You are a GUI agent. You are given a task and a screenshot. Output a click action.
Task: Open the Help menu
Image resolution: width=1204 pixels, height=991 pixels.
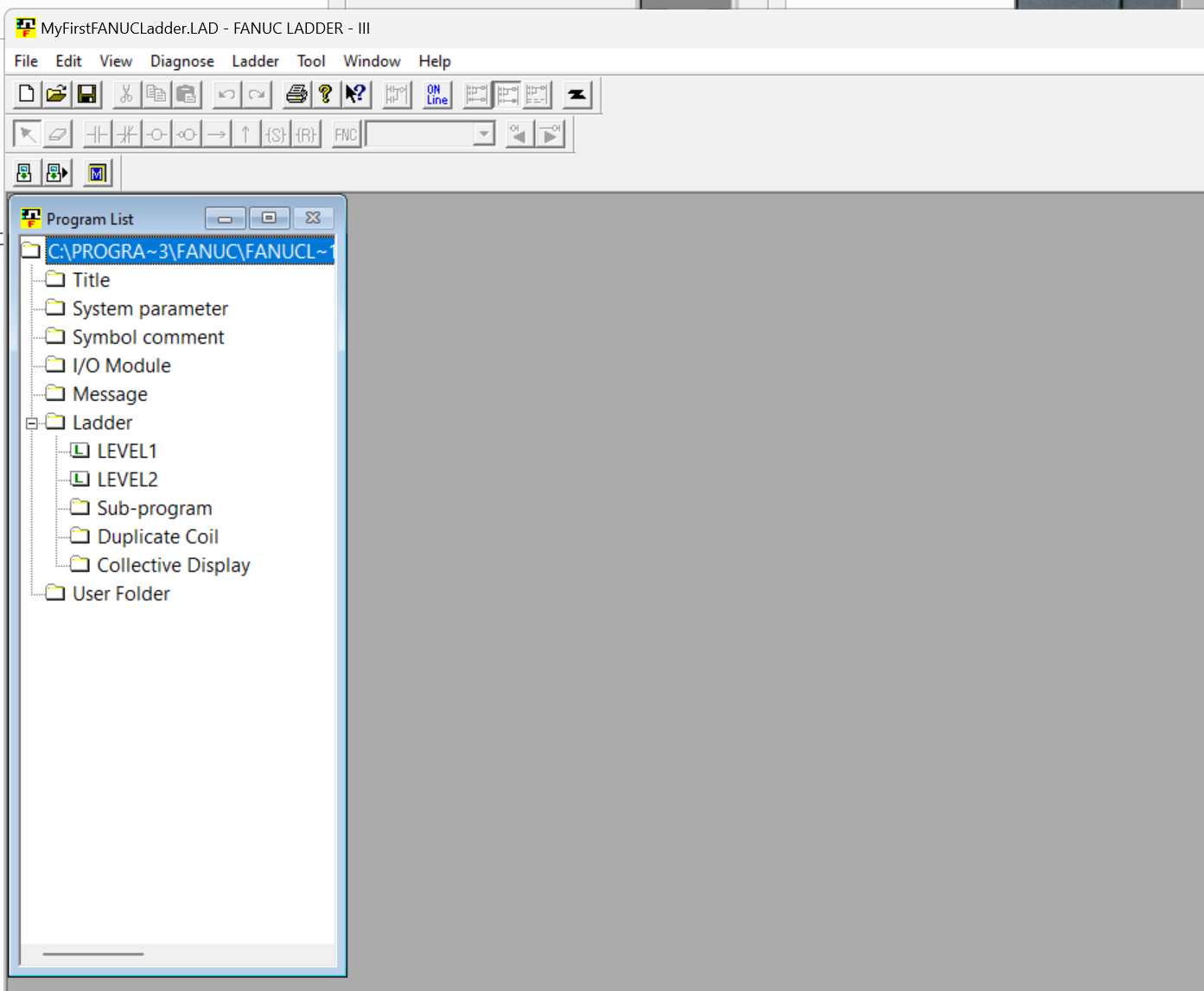coord(435,61)
